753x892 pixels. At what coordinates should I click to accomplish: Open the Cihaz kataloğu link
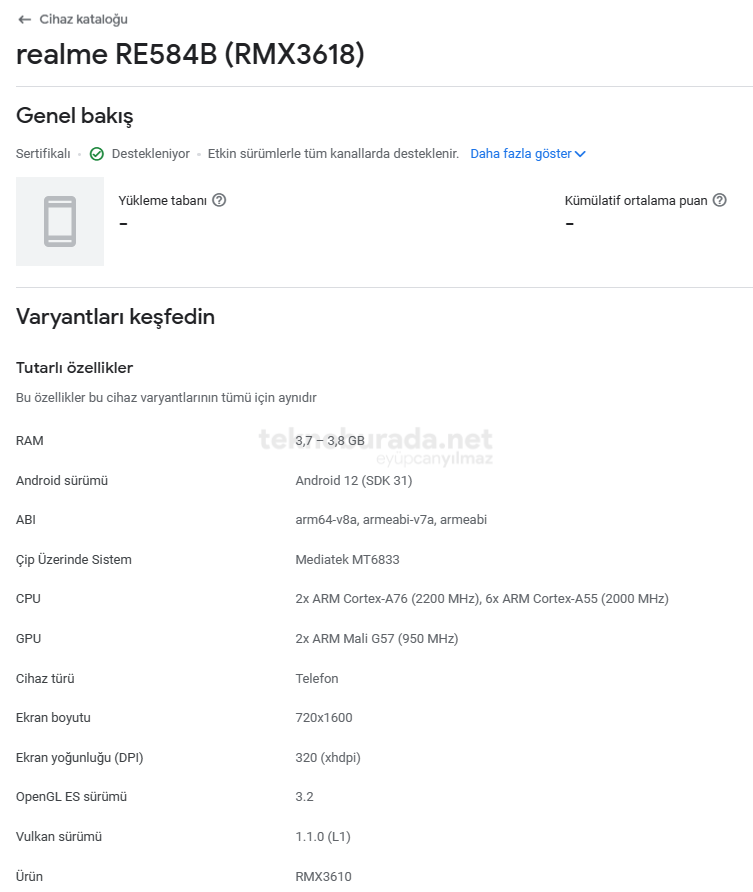pos(83,19)
